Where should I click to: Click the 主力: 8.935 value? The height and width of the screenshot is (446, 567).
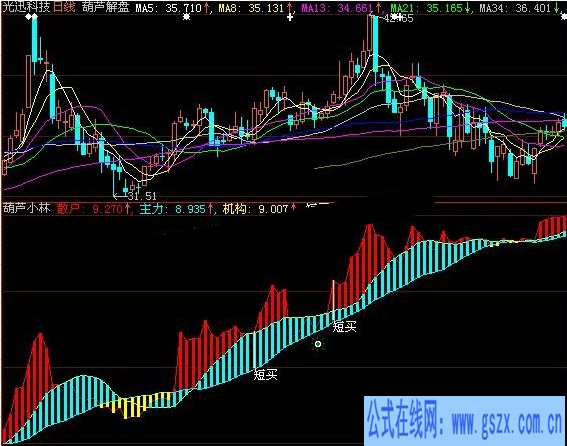tap(172, 209)
